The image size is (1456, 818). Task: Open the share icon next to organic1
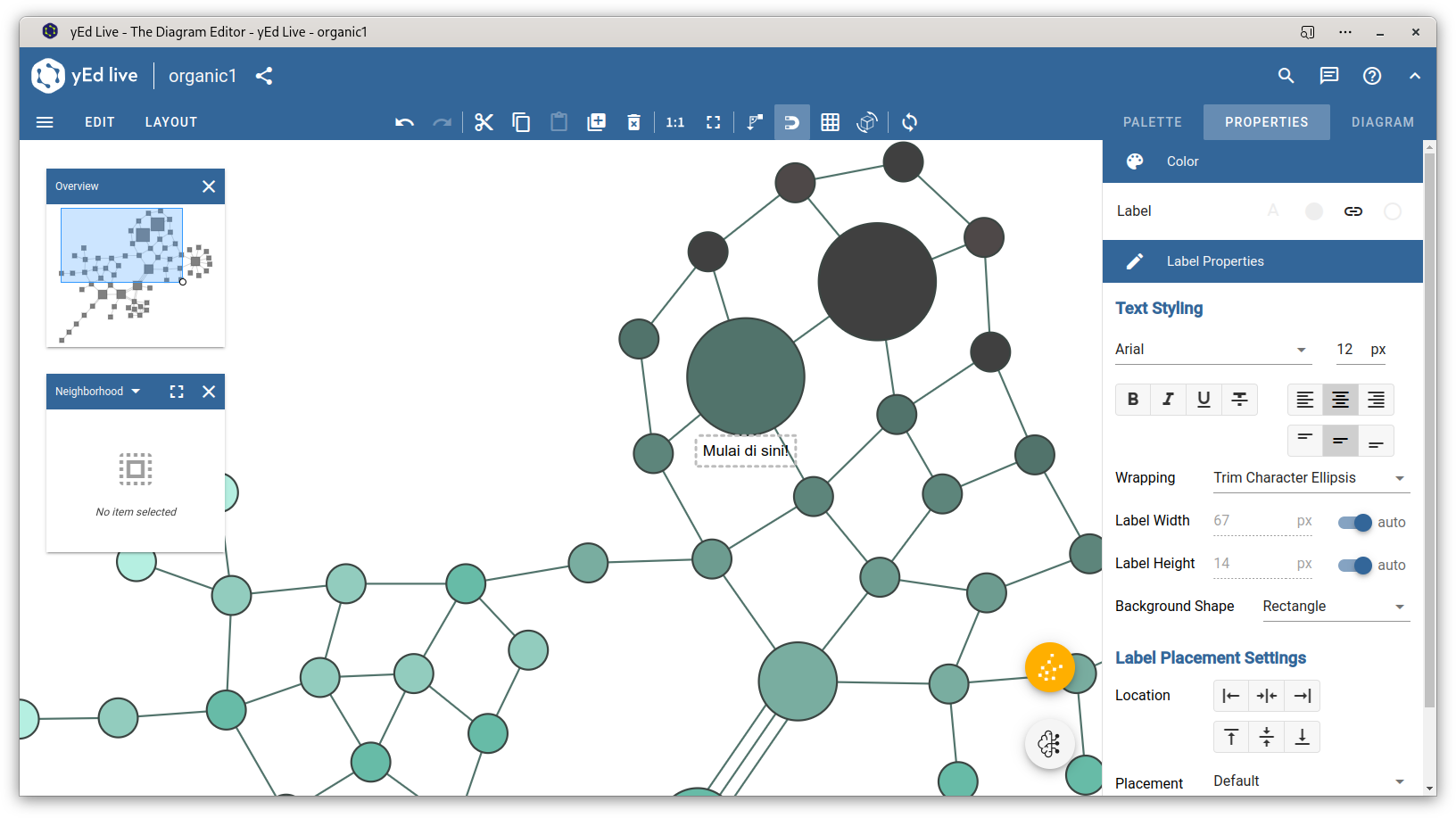coord(264,76)
